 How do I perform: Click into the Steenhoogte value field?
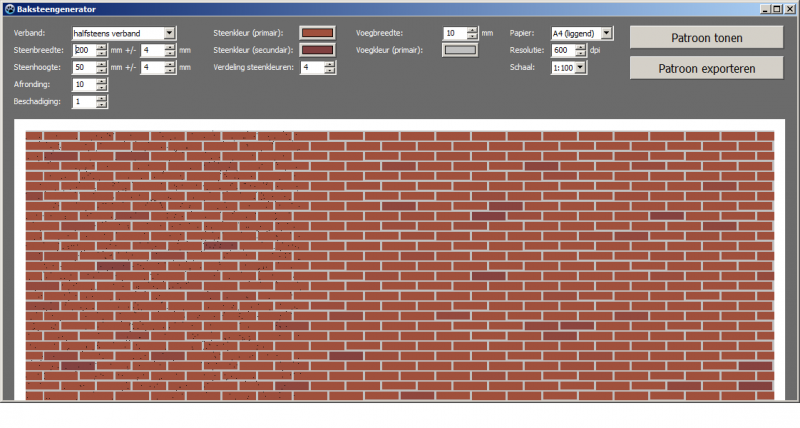click(84, 67)
